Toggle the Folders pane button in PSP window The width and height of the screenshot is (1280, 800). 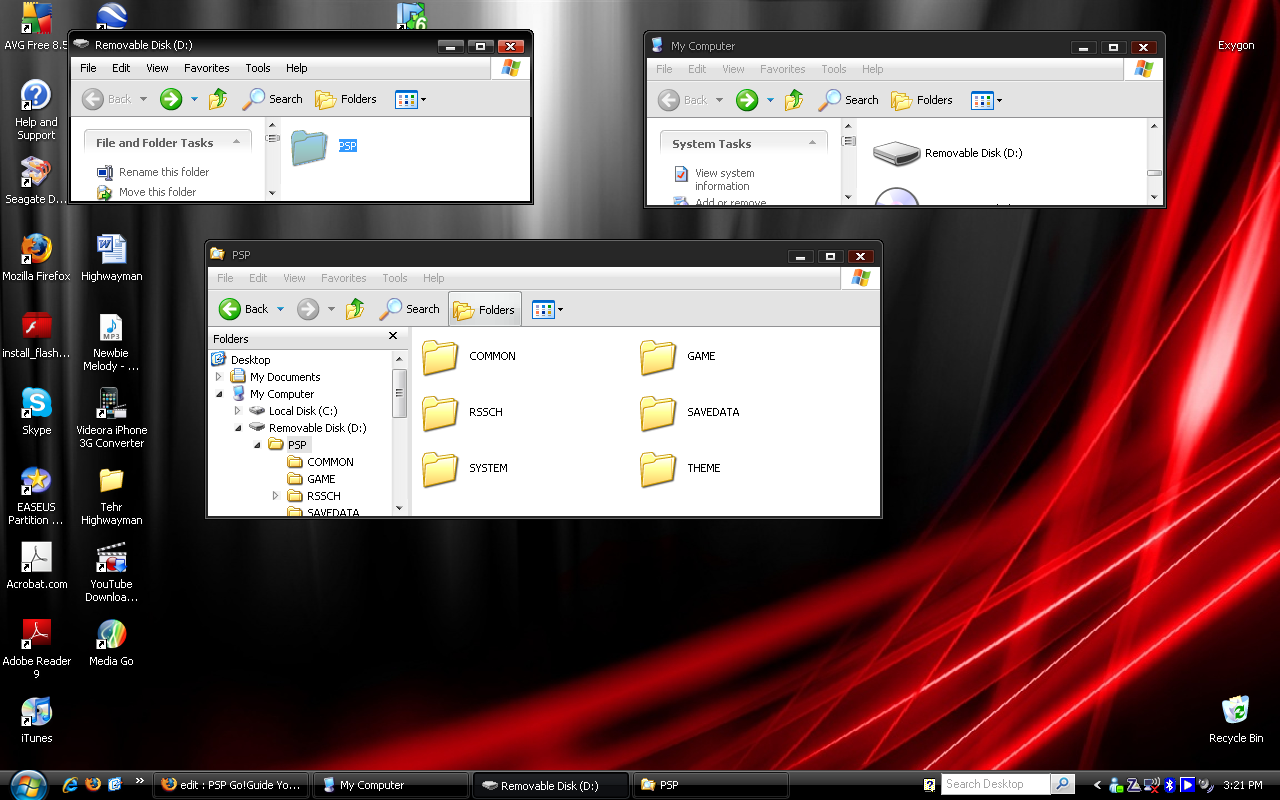coord(485,310)
